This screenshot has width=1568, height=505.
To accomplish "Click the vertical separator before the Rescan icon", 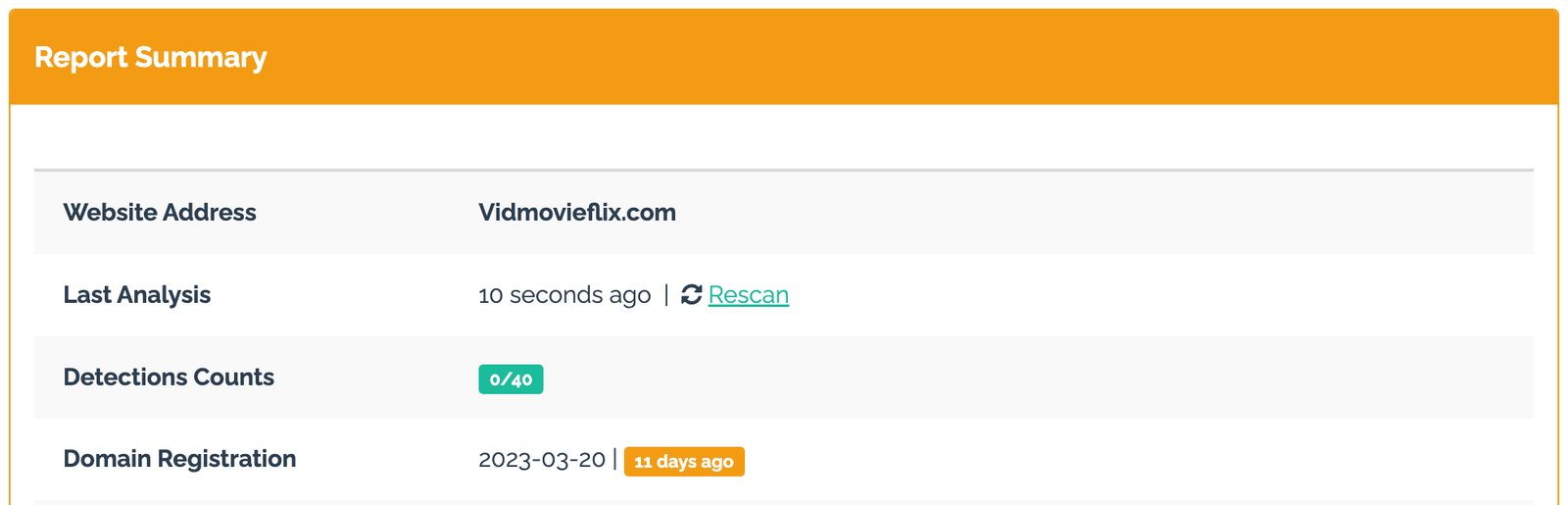I will [666, 294].
